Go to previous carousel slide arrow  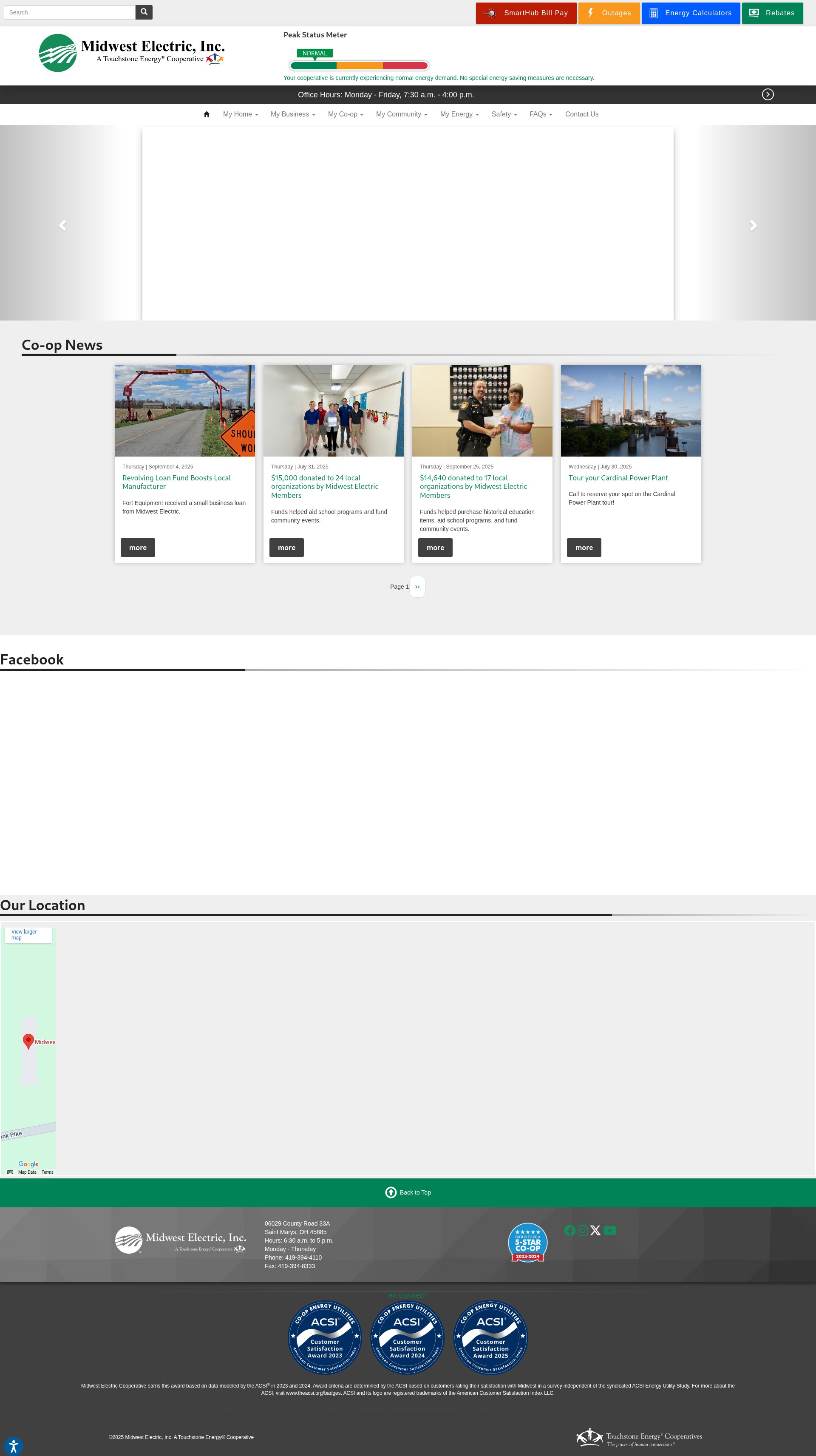point(63,225)
